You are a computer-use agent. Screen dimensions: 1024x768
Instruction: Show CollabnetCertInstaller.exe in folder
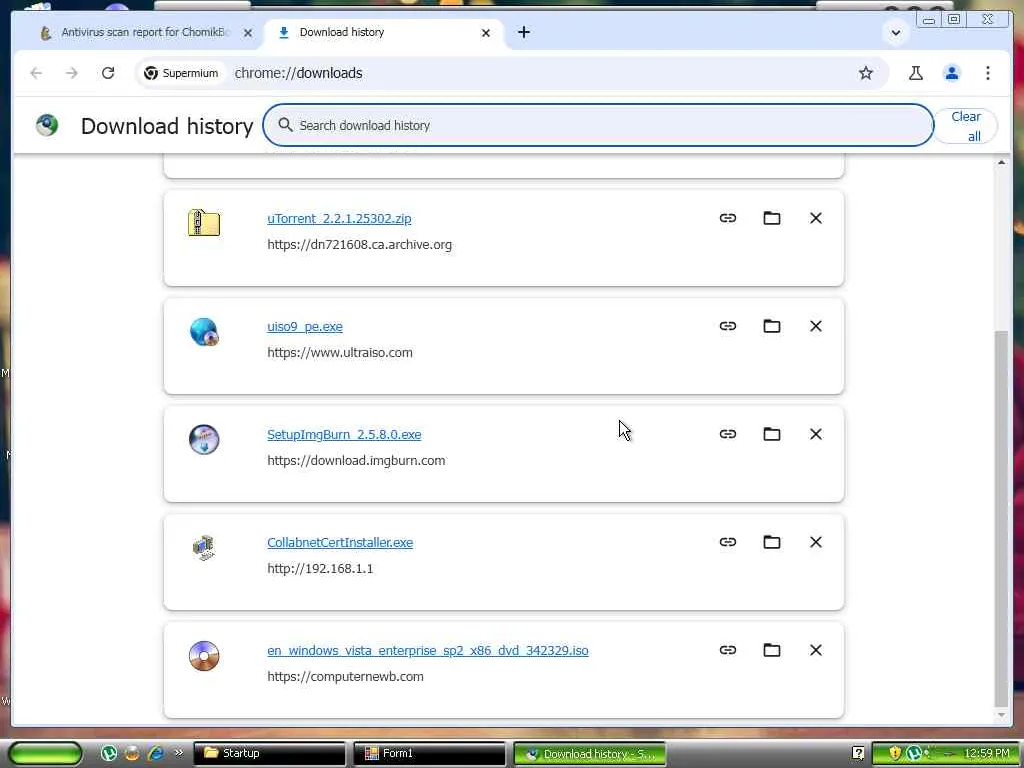pyautogui.click(x=772, y=542)
